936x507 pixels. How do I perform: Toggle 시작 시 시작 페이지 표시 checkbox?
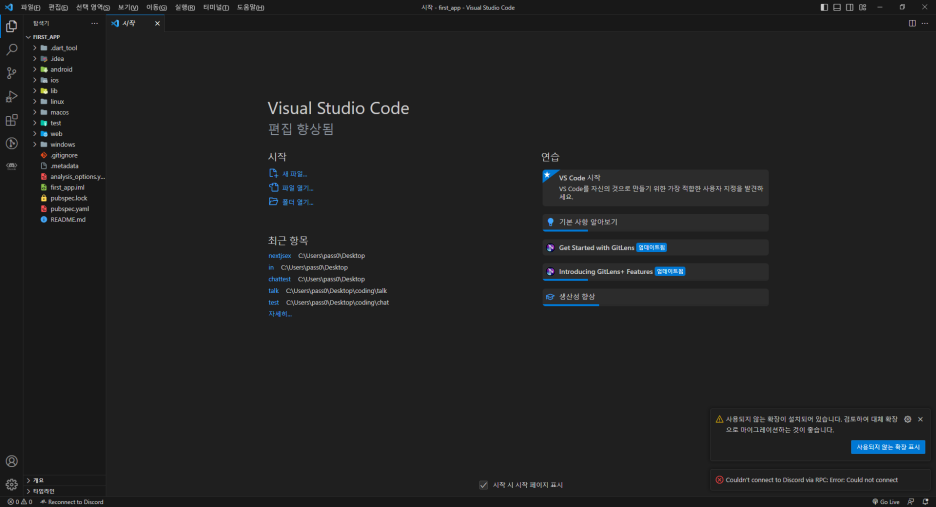484,485
